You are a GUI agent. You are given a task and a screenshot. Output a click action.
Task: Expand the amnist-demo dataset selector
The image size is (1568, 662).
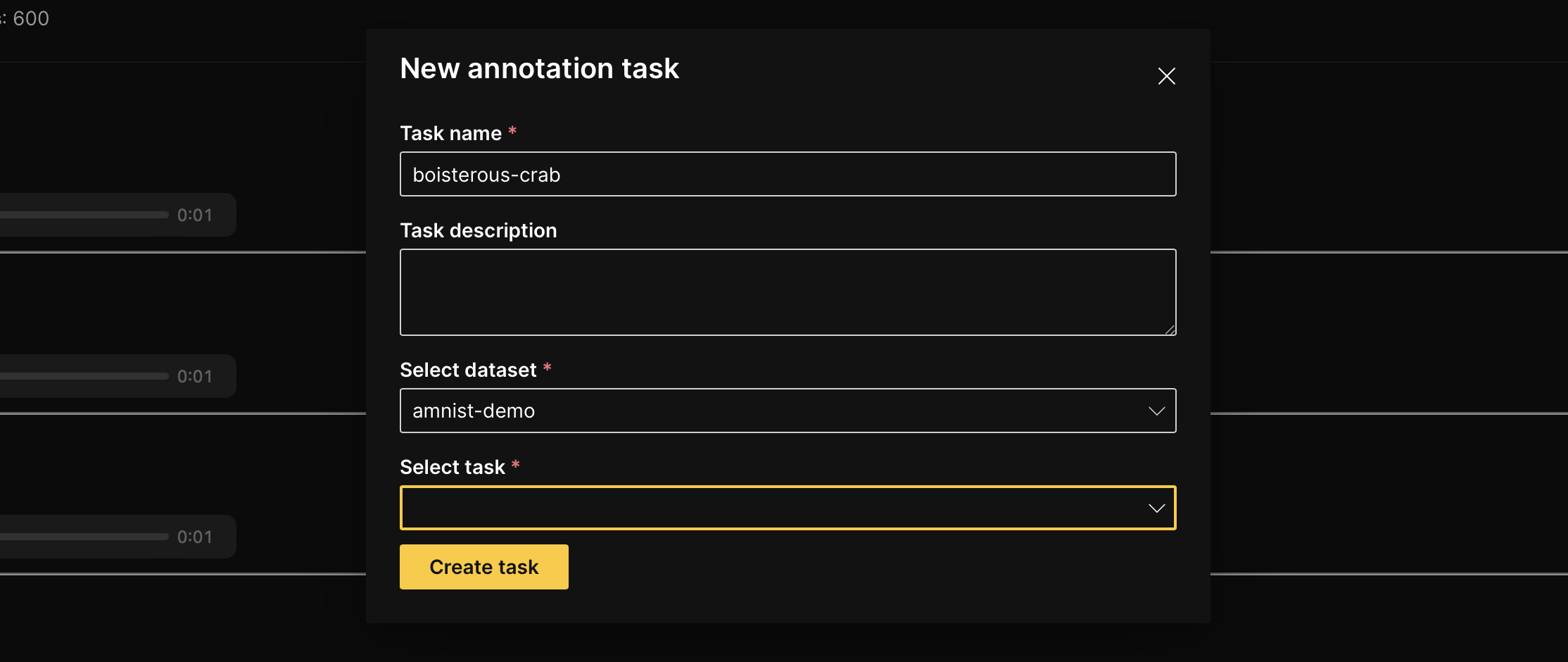[788, 411]
